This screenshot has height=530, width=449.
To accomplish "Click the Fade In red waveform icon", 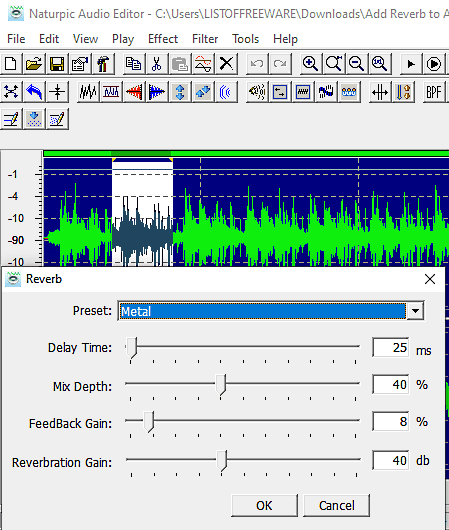I will point(134,92).
